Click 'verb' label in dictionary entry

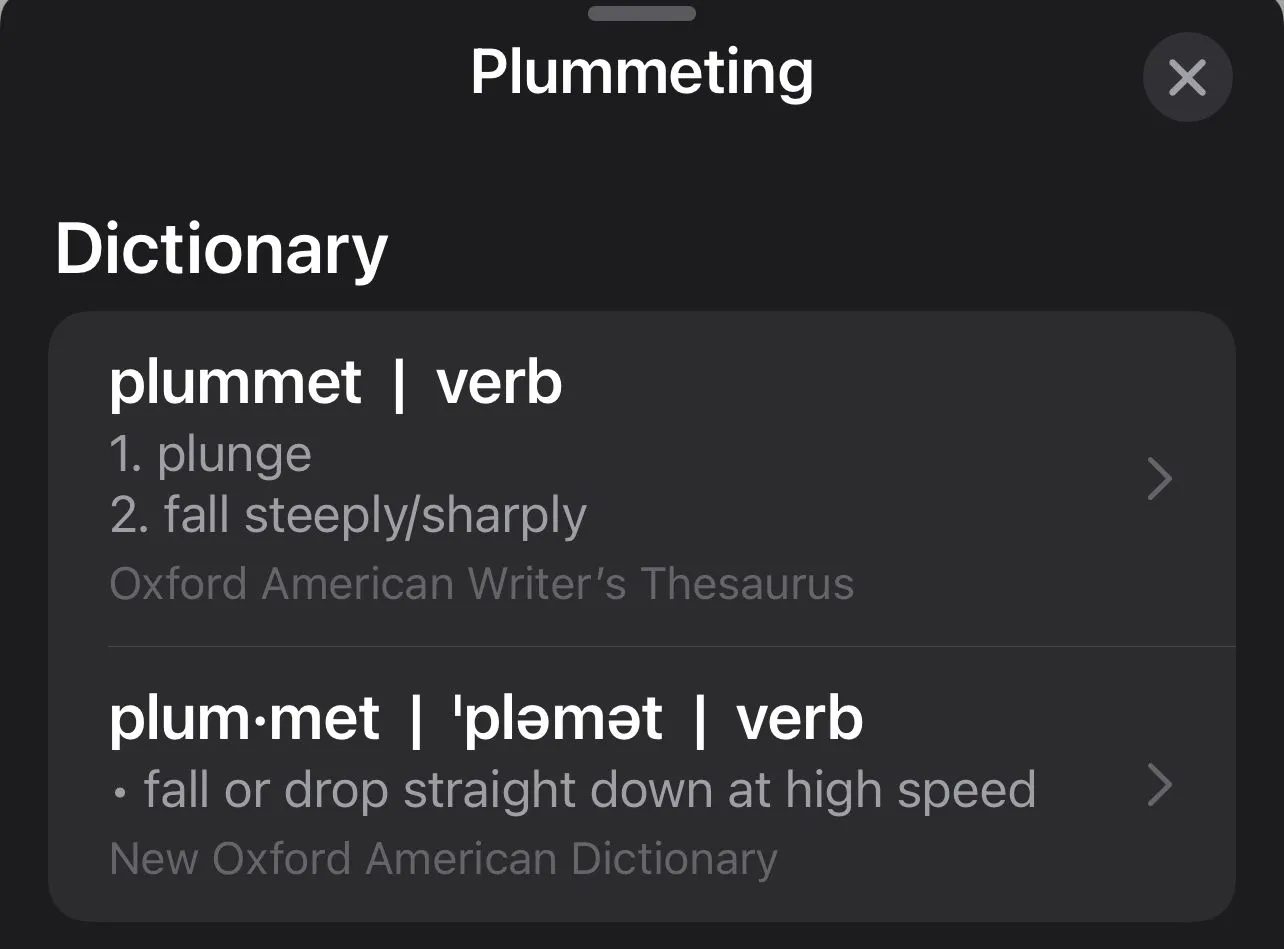(x=799, y=718)
